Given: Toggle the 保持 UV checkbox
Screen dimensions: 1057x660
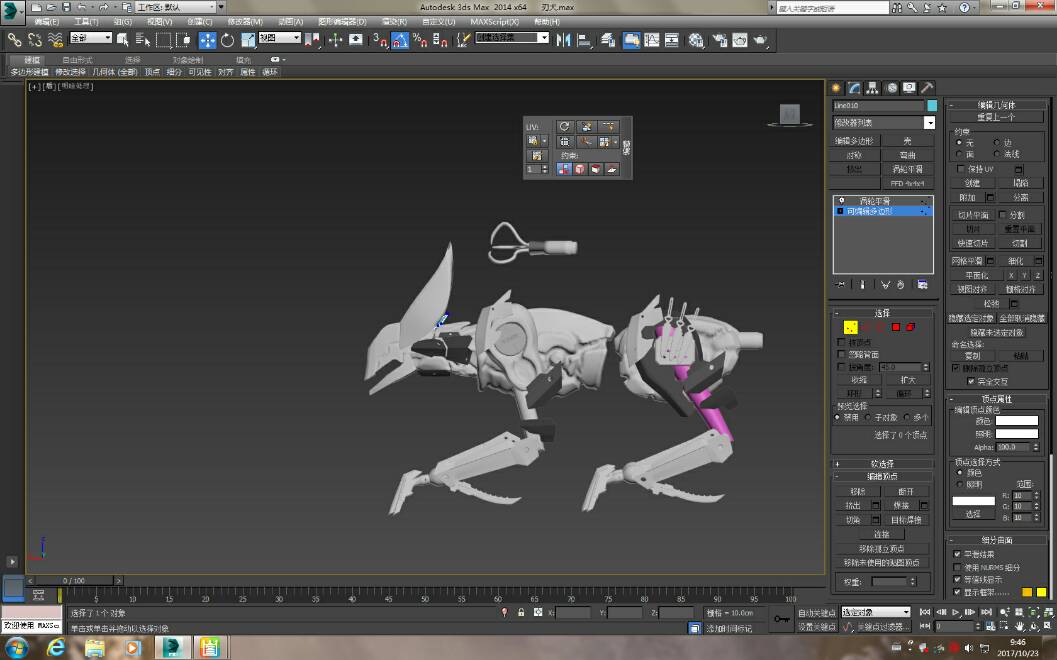Looking at the screenshot, I should click(961, 169).
